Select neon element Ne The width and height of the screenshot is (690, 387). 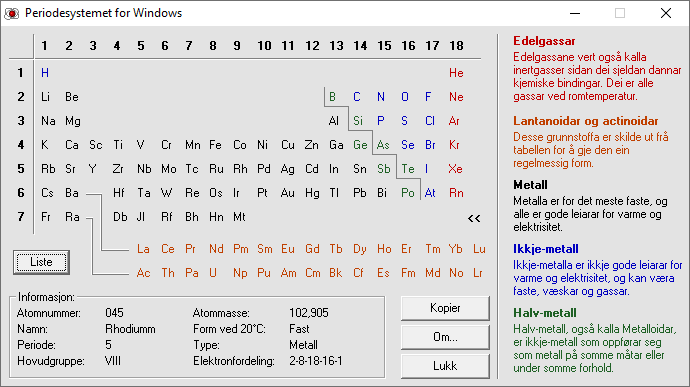(456, 97)
